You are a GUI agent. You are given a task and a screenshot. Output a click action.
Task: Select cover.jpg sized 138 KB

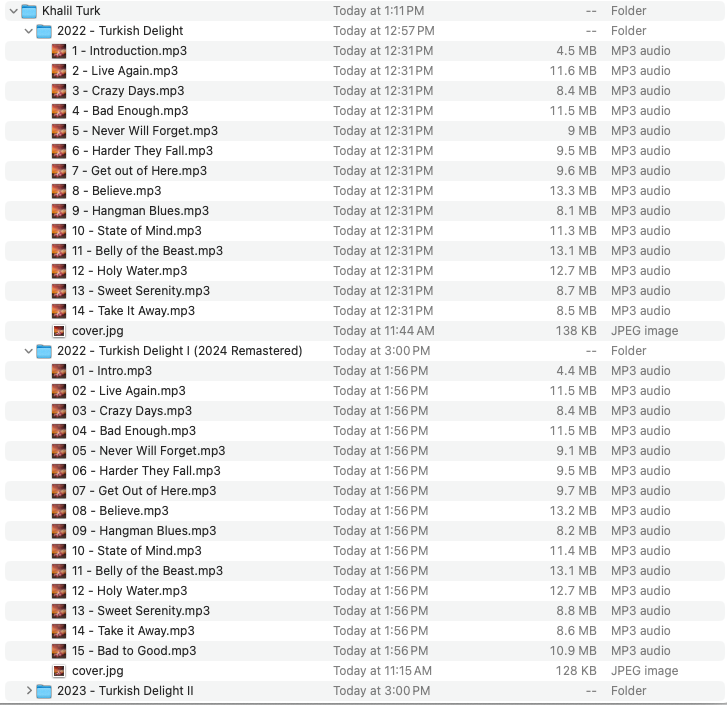[98, 331]
